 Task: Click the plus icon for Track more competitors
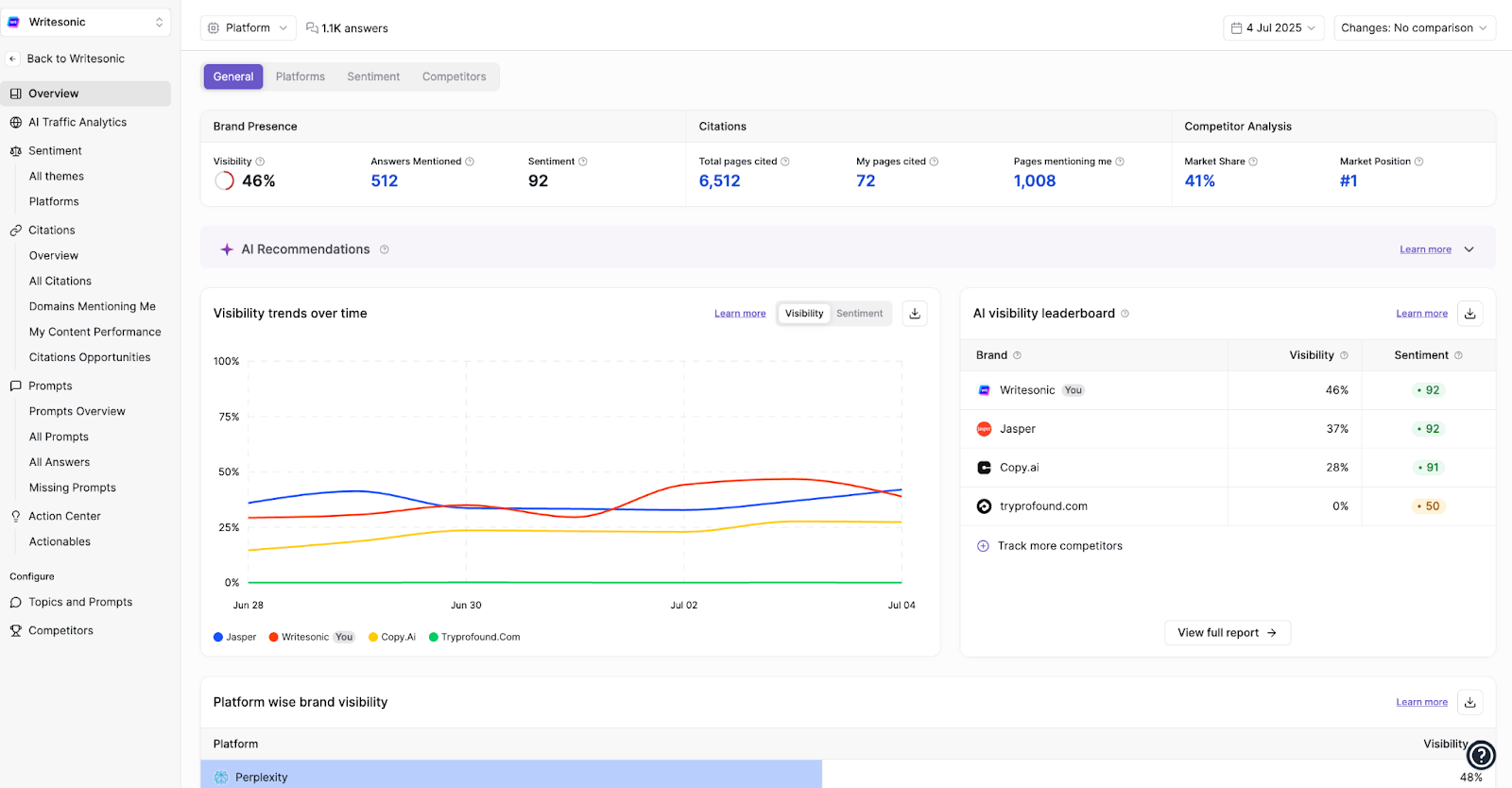tap(983, 546)
